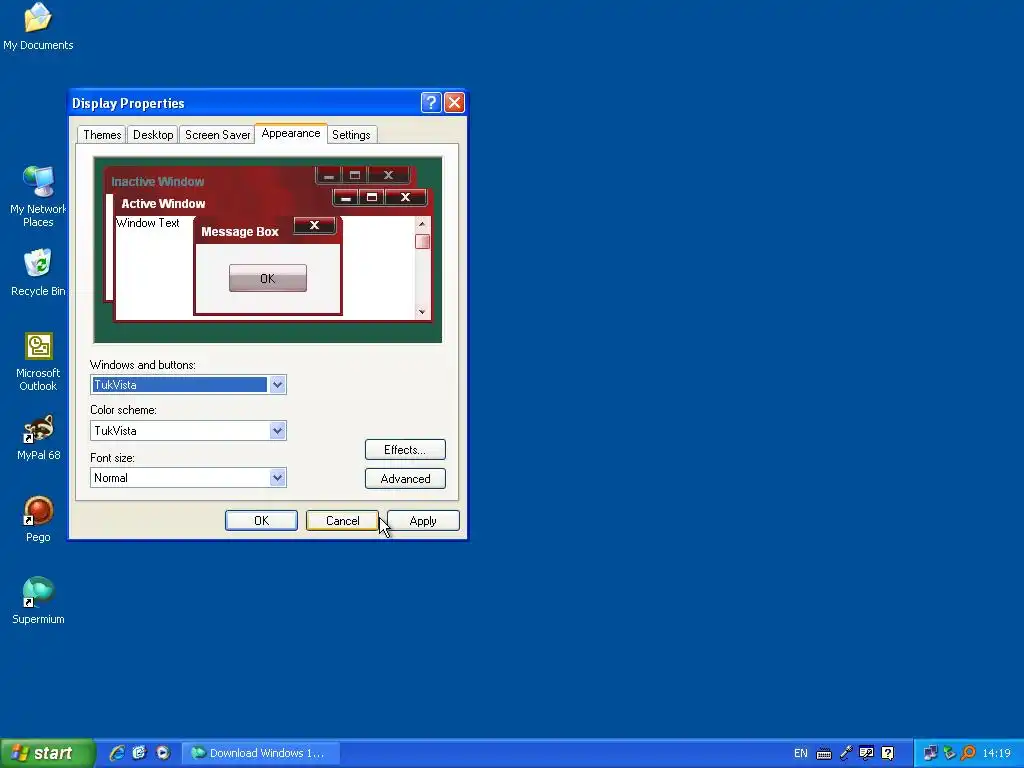
Task: Click the preview scrollbar down arrow
Action: point(422,312)
